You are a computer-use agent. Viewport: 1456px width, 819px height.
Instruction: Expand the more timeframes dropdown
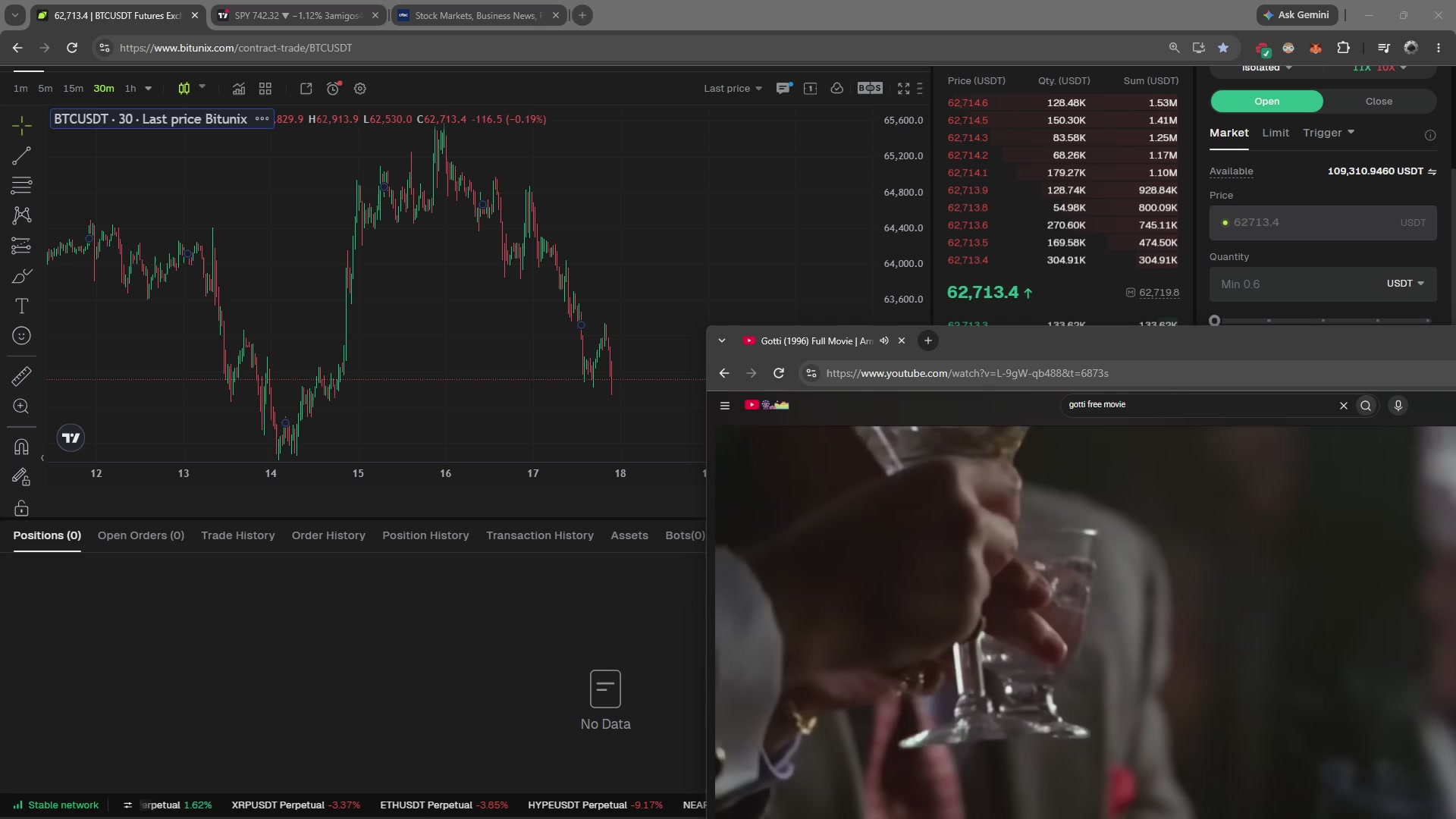(x=149, y=89)
